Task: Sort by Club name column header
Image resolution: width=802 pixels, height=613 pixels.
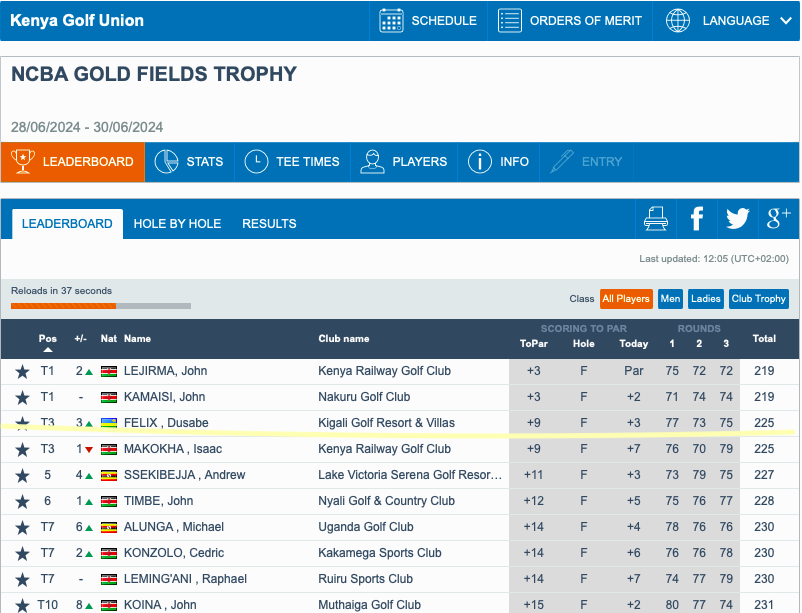Action: [344, 339]
